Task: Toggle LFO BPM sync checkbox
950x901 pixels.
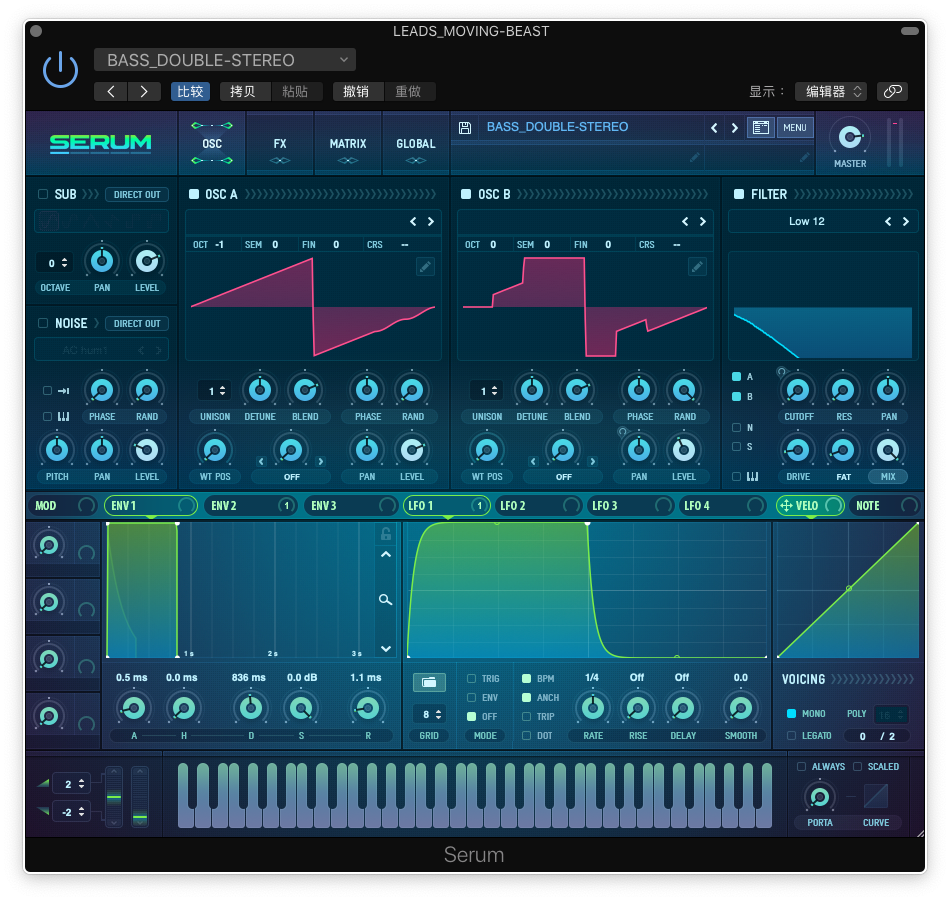Action: click(x=526, y=679)
